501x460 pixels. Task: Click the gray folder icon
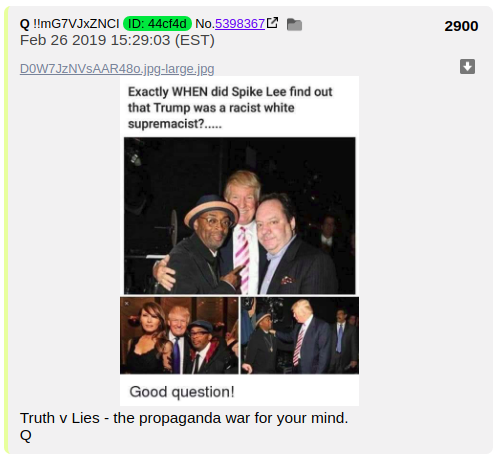point(294,25)
